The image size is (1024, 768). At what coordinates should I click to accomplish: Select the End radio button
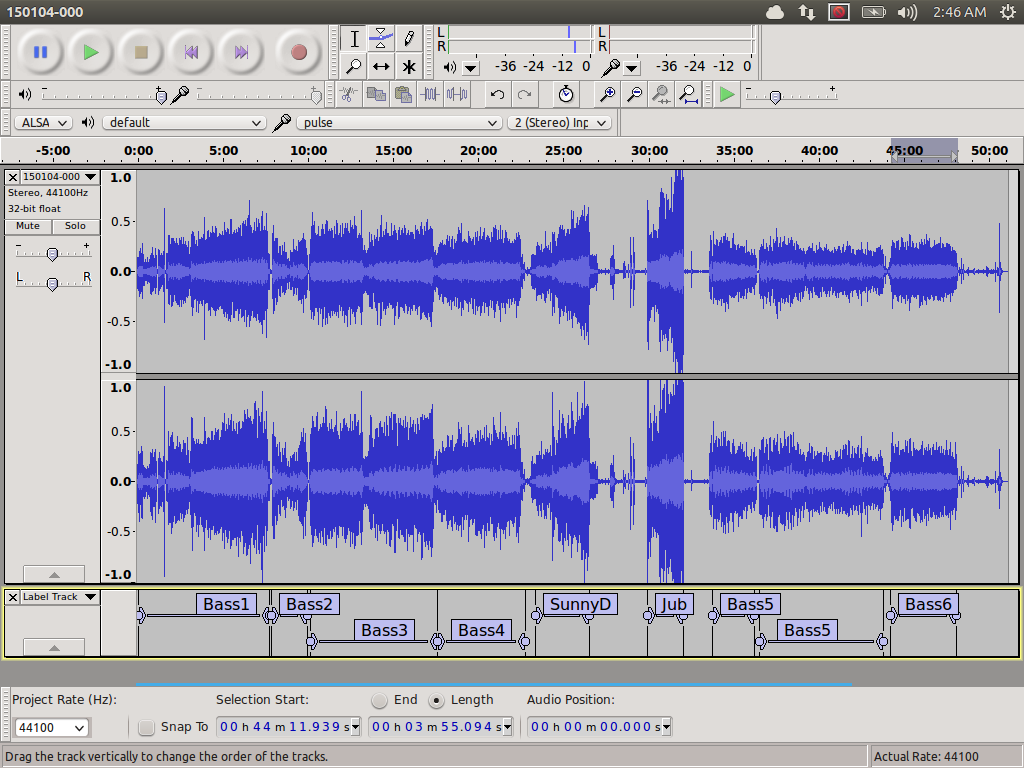[380, 700]
